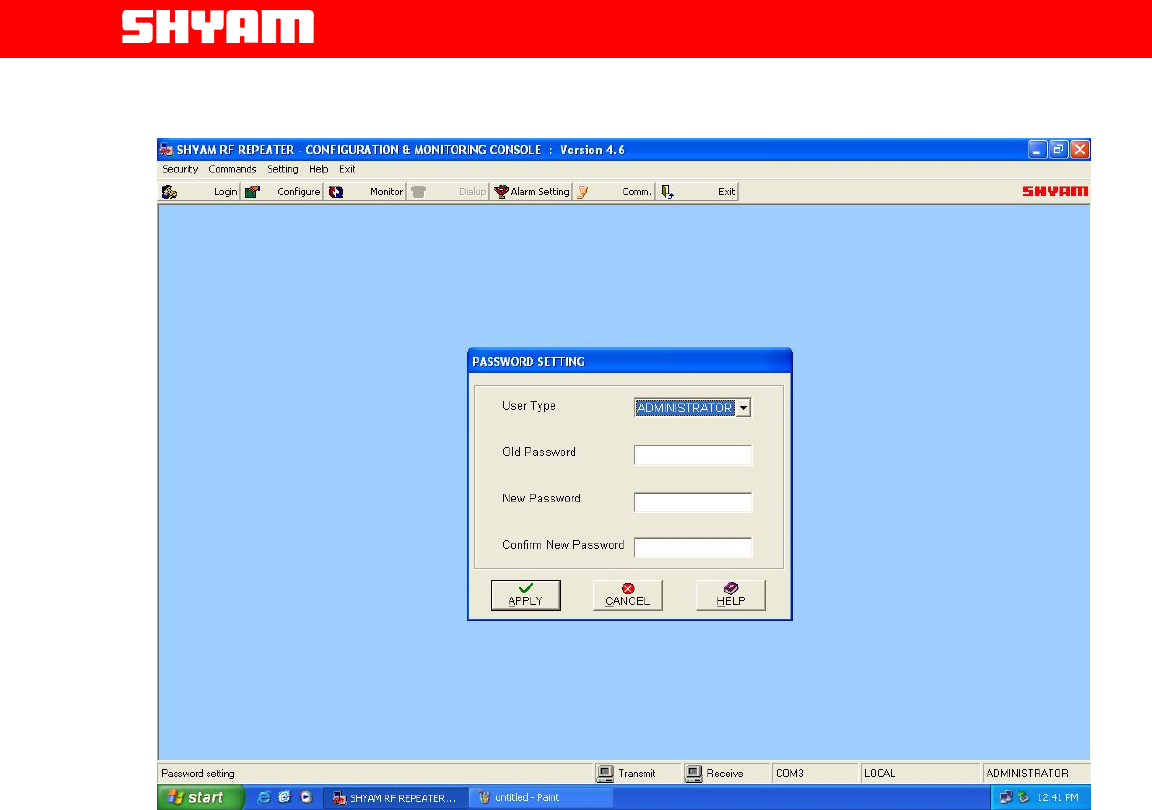1152x810 pixels.
Task: Click the Configure toolbar icon
Action: coord(253,192)
